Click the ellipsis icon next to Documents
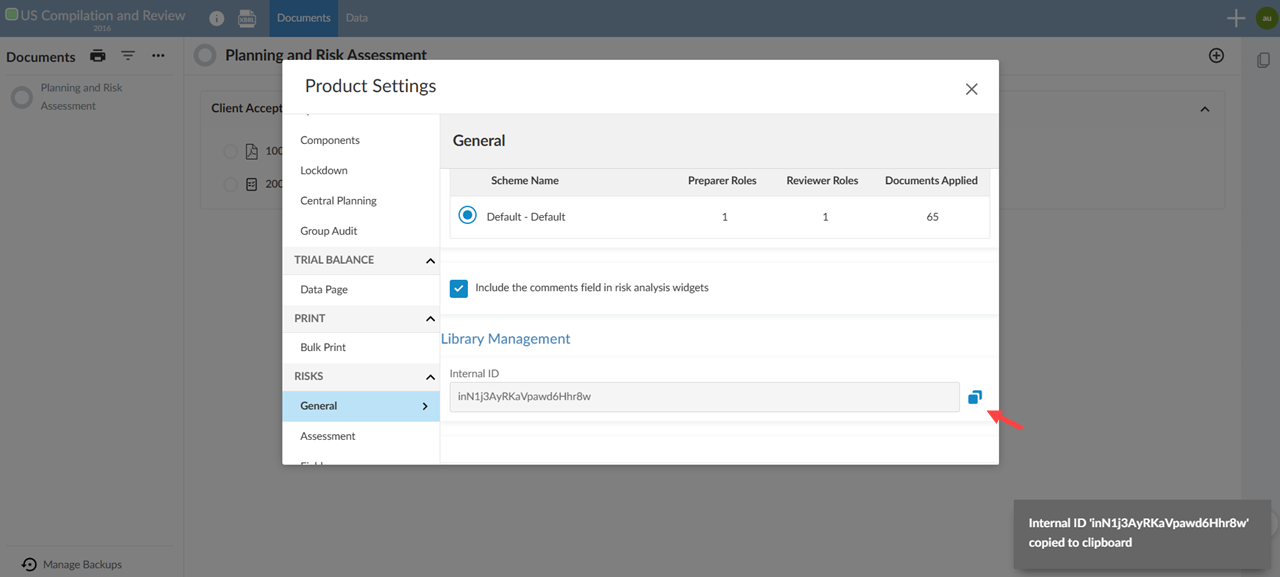The width and height of the screenshot is (1280, 577). point(158,56)
